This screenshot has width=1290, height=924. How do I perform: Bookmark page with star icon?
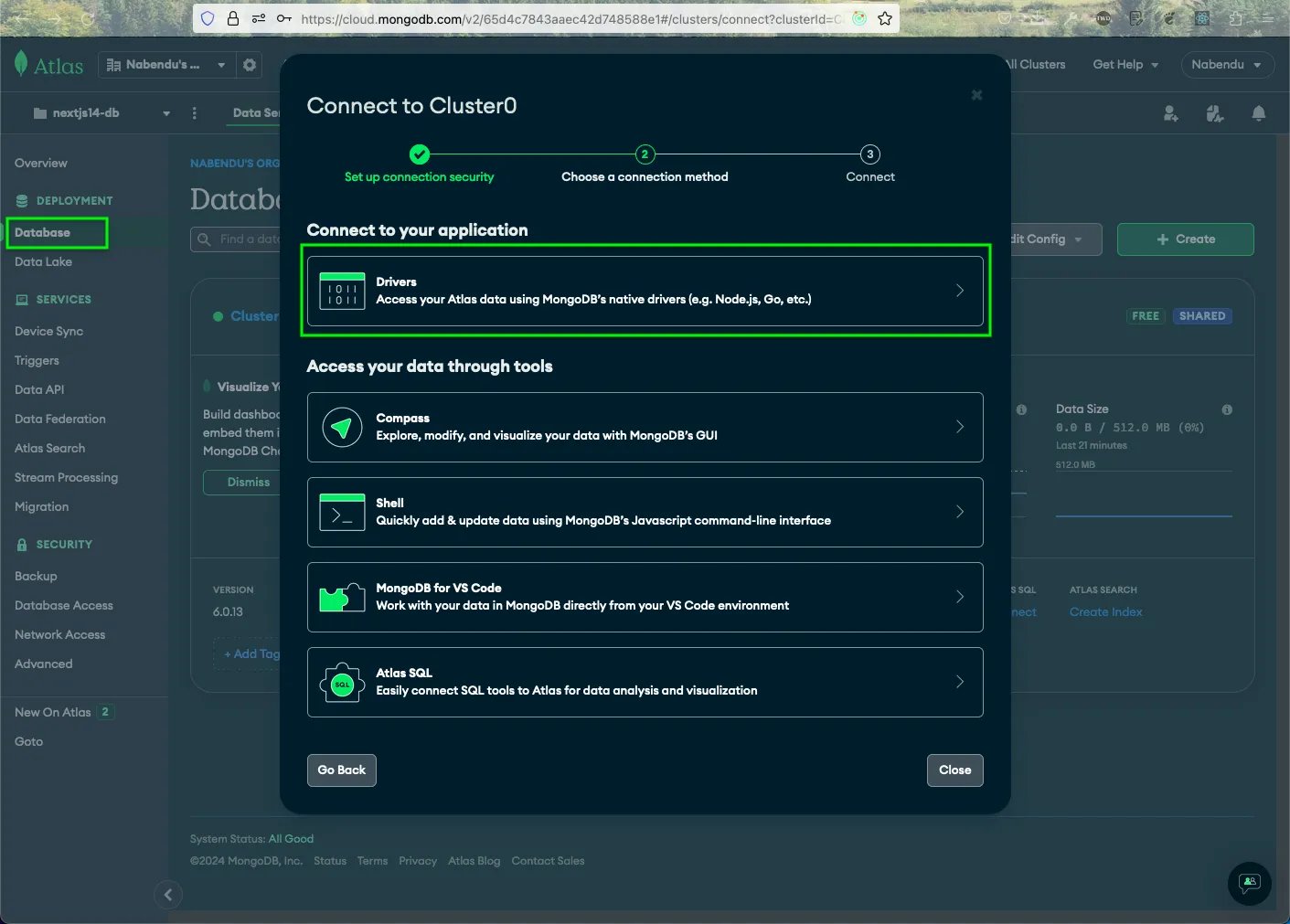pos(884,18)
